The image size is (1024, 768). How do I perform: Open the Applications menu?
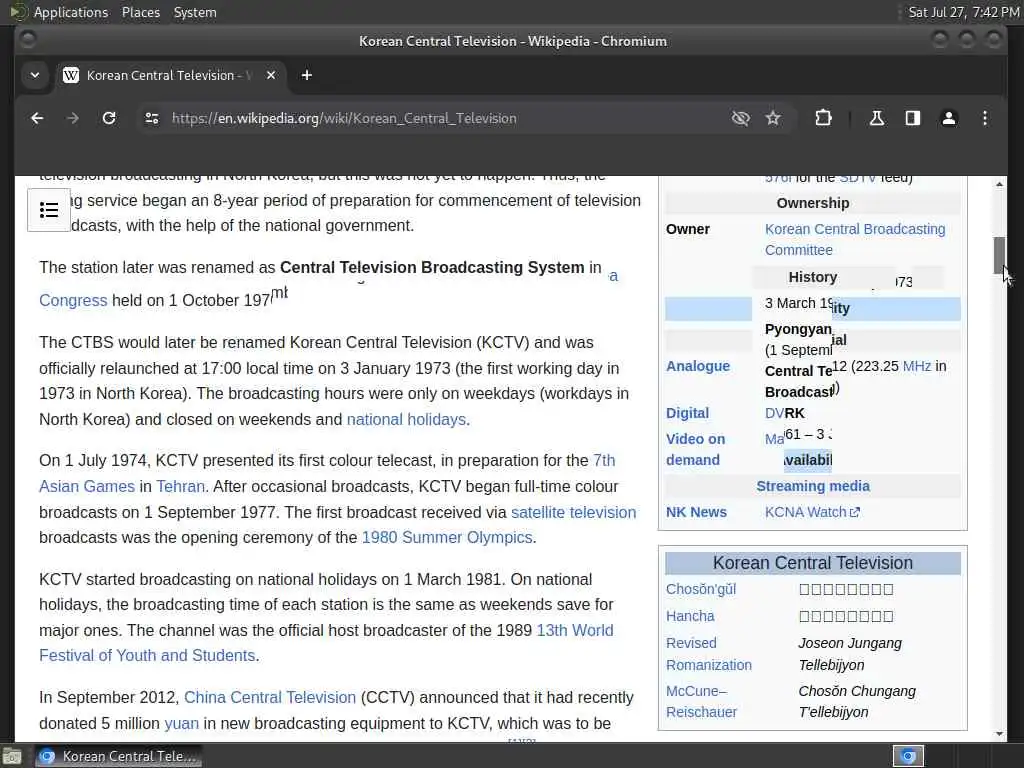coord(71,12)
